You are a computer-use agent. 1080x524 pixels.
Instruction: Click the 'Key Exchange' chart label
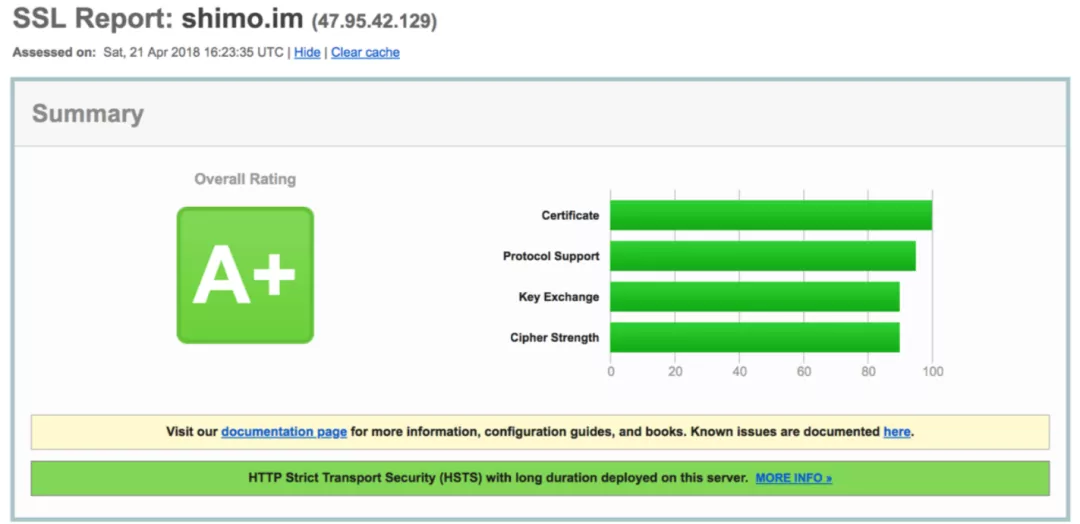coord(559,297)
